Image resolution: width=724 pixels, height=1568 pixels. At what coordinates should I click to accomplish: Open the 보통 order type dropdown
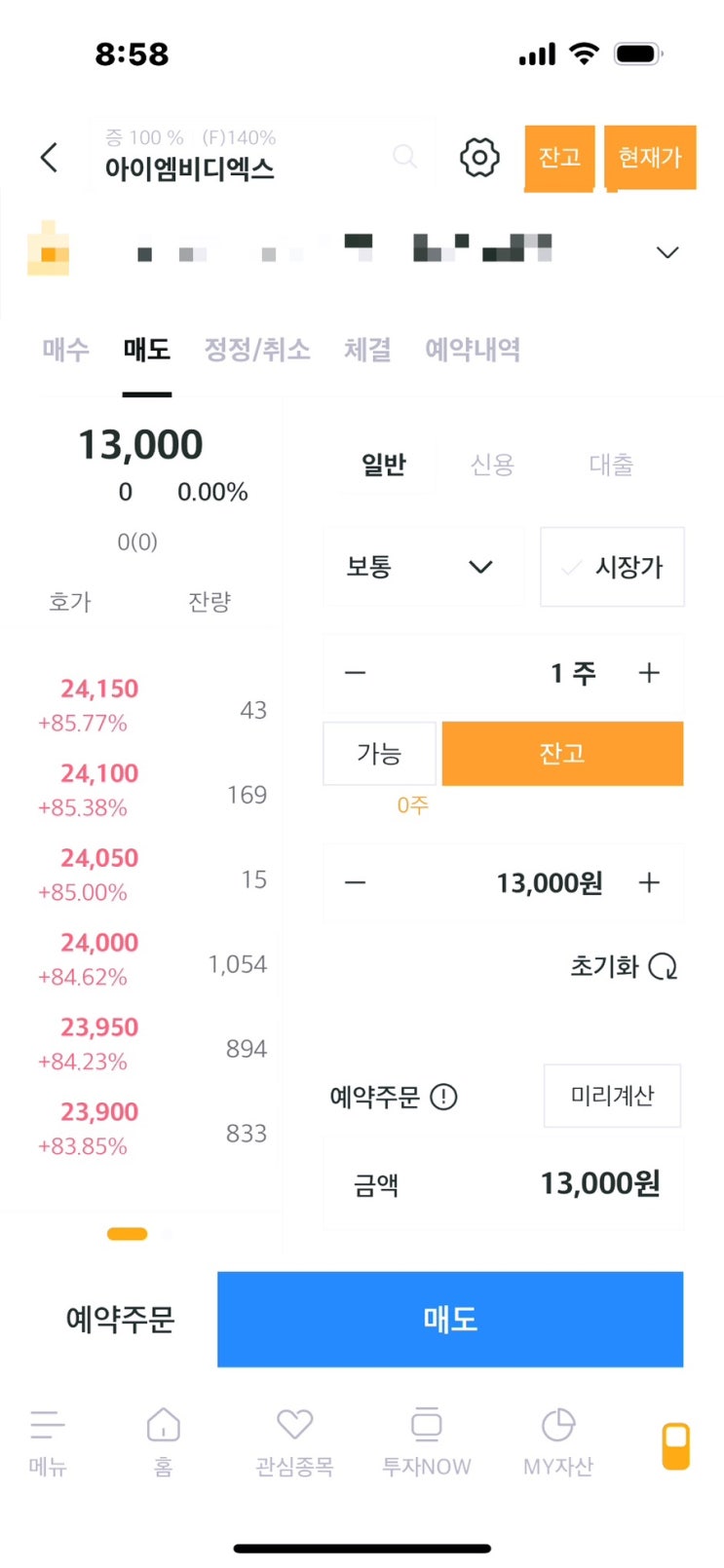pos(423,567)
